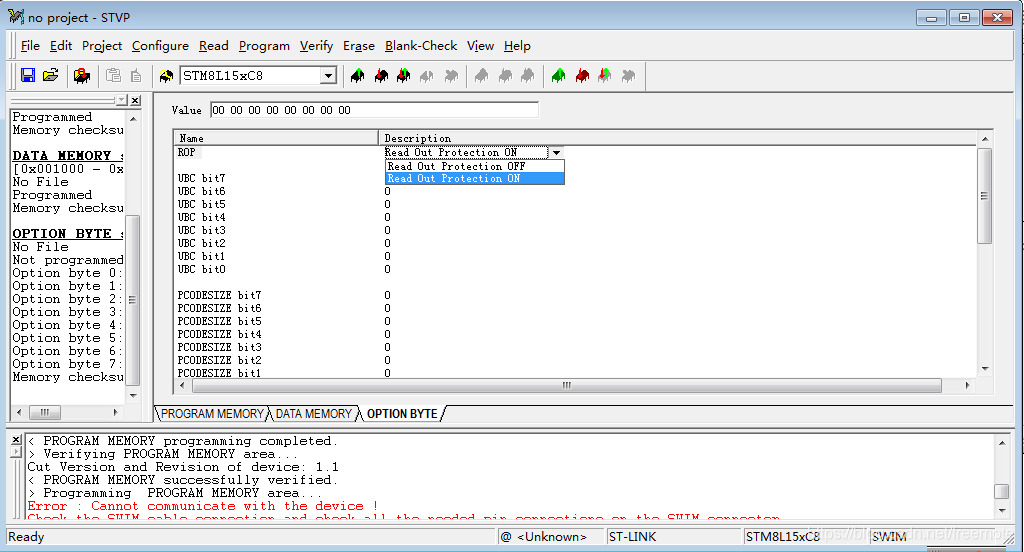Screen dimensions: 1024x552
Task: Open the Blank-Check menu
Action: tap(420, 46)
